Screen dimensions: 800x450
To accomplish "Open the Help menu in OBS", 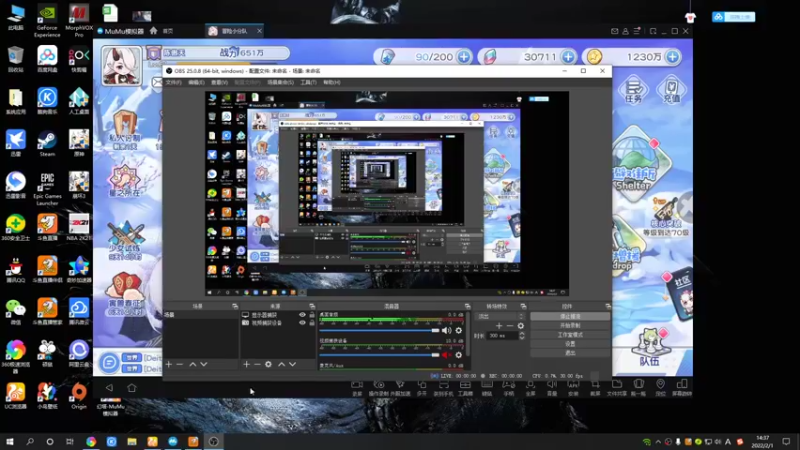I will tap(332, 82).
